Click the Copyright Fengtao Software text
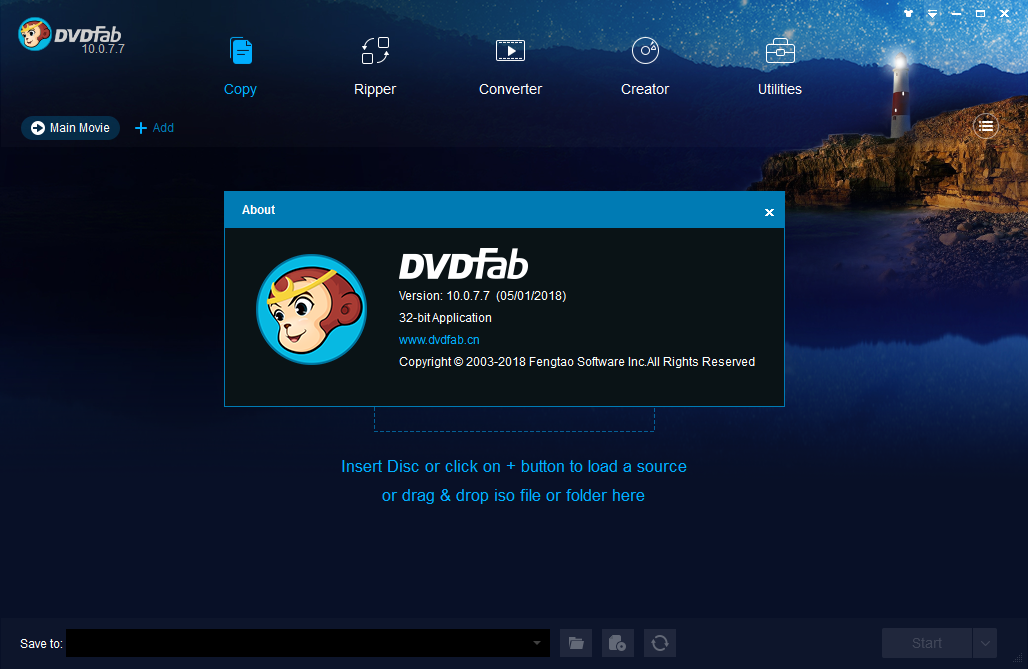1028x669 pixels. [x=577, y=362]
